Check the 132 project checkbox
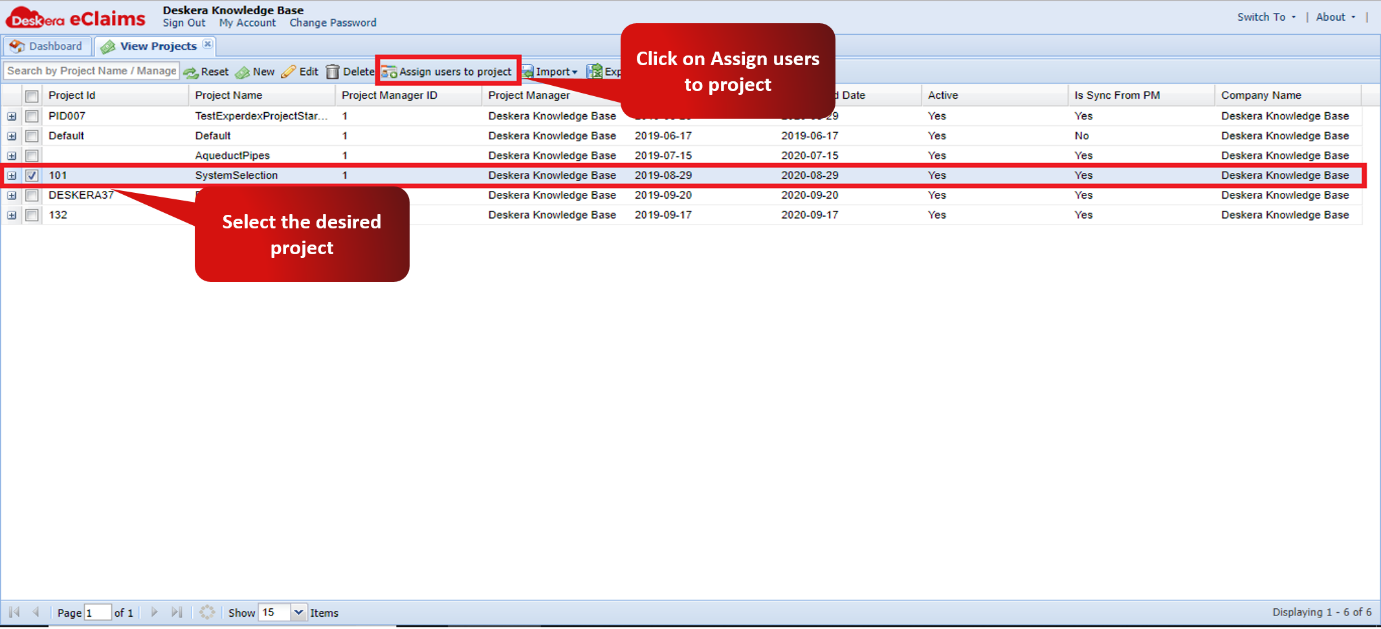This screenshot has width=1381, height=629. [x=32, y=215]
